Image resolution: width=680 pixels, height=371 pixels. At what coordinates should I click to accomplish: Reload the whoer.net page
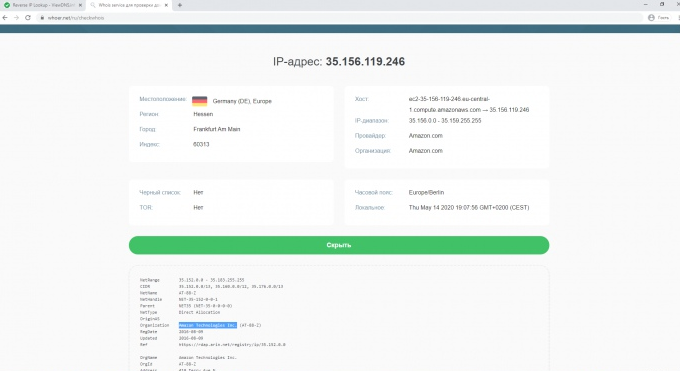coord(28,18)
